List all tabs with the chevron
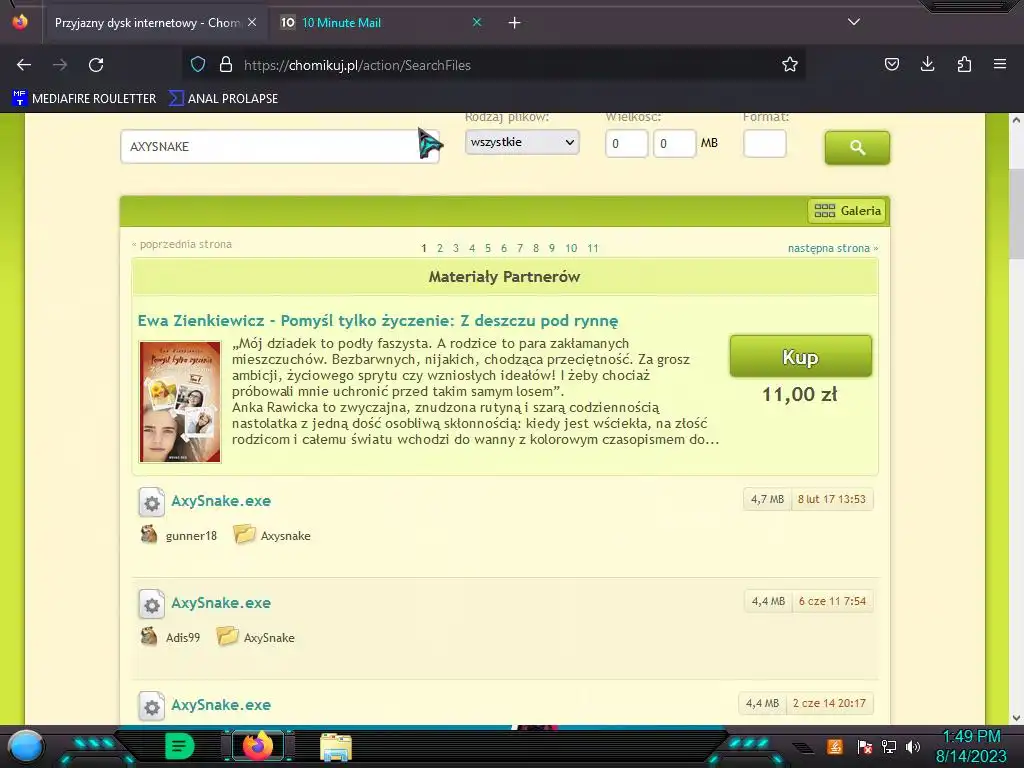 click(854, 22)
